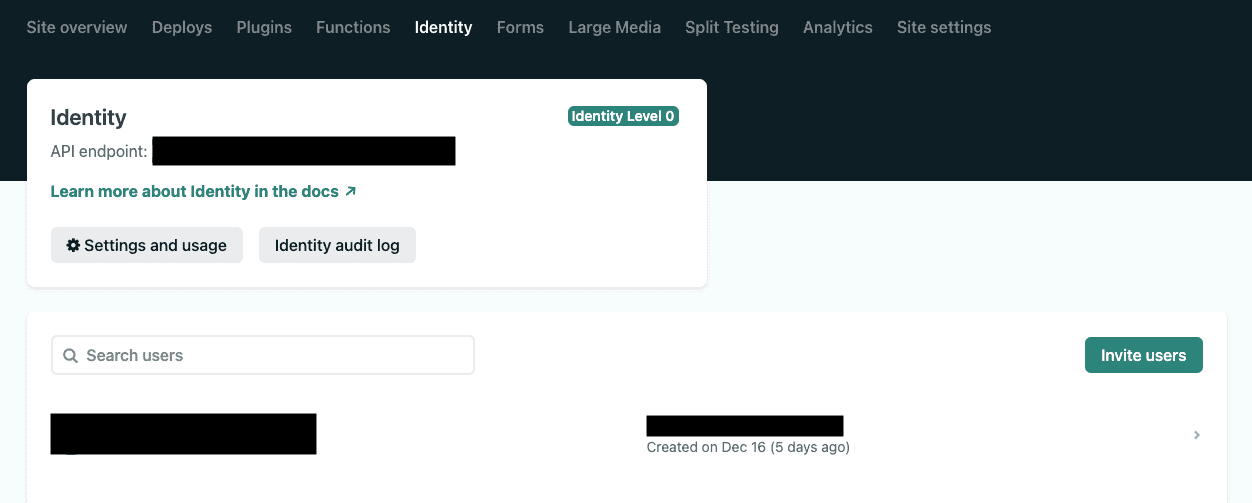This screenshot has width=1252, height=503.
Task: Select the Identity tab
Action: point(443,27)
